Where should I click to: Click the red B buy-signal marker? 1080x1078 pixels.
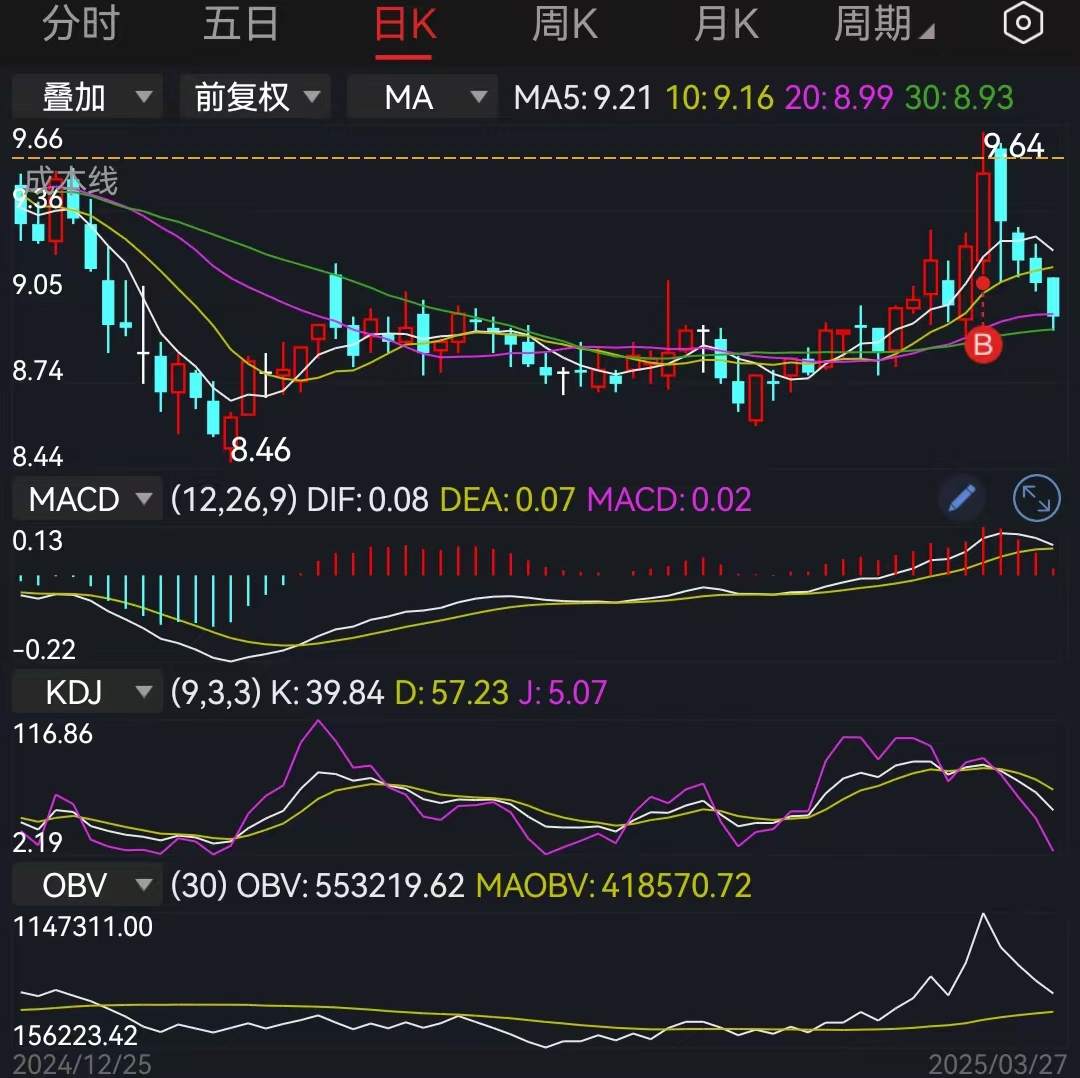click(982, 346)
